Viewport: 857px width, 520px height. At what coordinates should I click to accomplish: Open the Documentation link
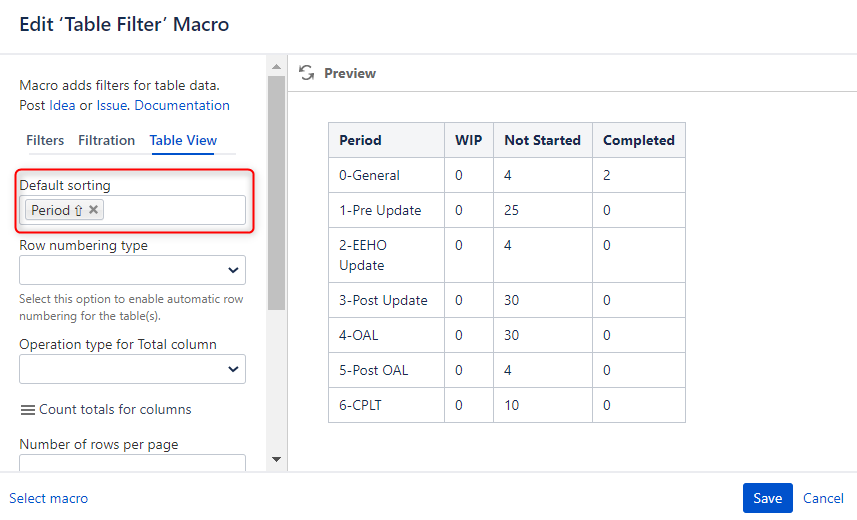(182, 106)
